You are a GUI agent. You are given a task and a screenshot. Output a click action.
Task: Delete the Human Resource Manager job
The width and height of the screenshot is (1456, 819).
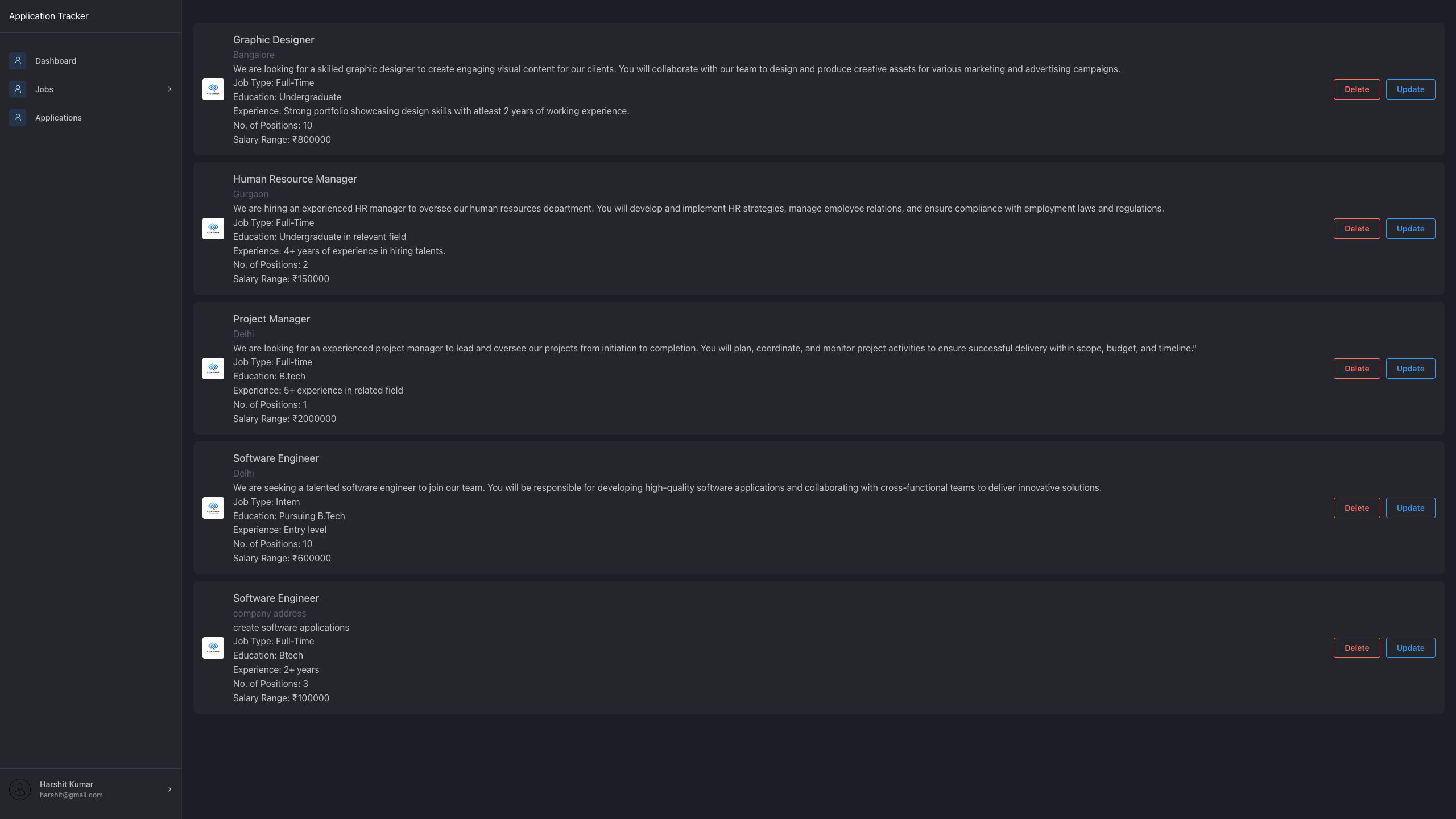pos(1356,228)
